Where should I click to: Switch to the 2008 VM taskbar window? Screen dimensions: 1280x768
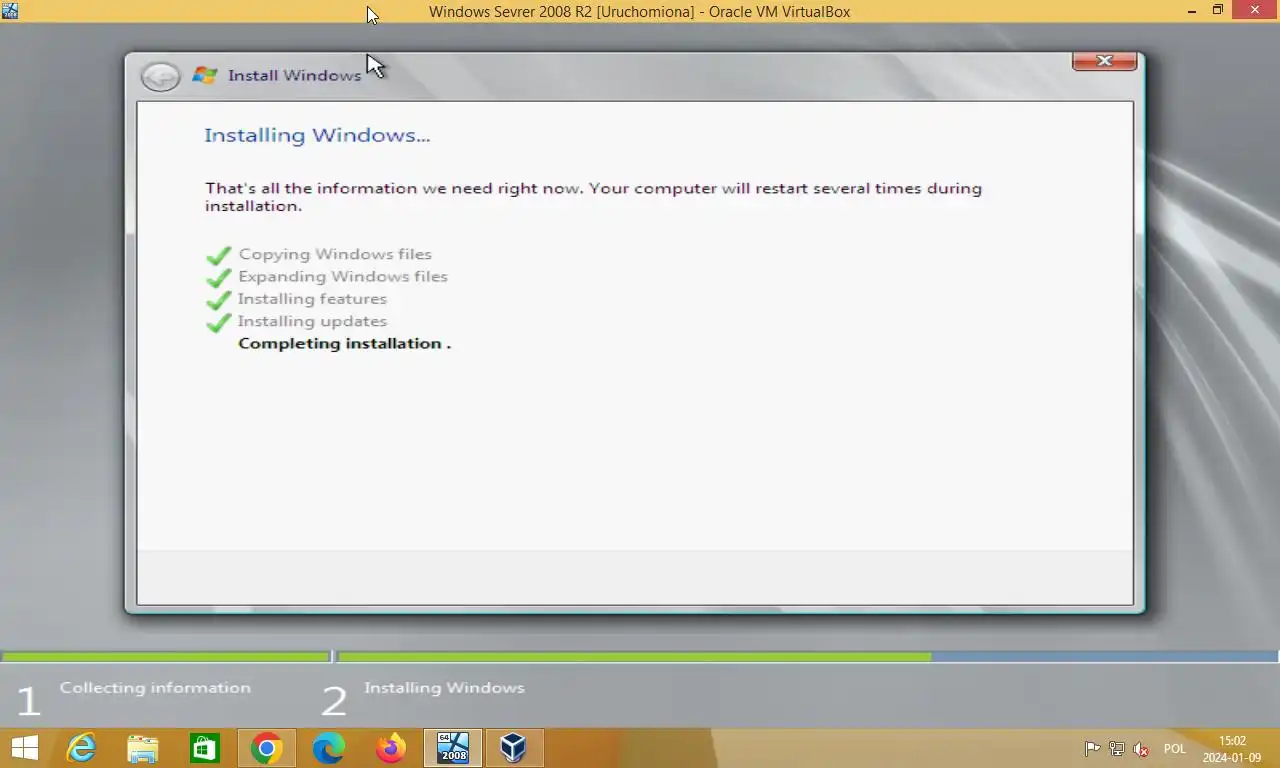point(453,748)
